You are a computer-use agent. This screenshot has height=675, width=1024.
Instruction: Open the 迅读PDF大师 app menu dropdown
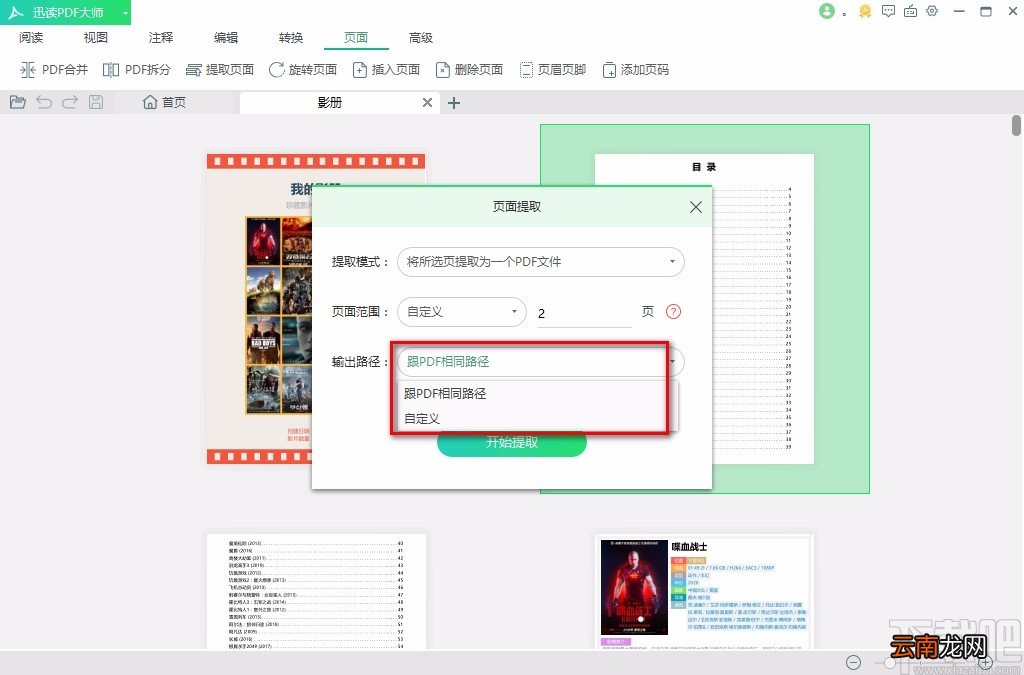125,13
